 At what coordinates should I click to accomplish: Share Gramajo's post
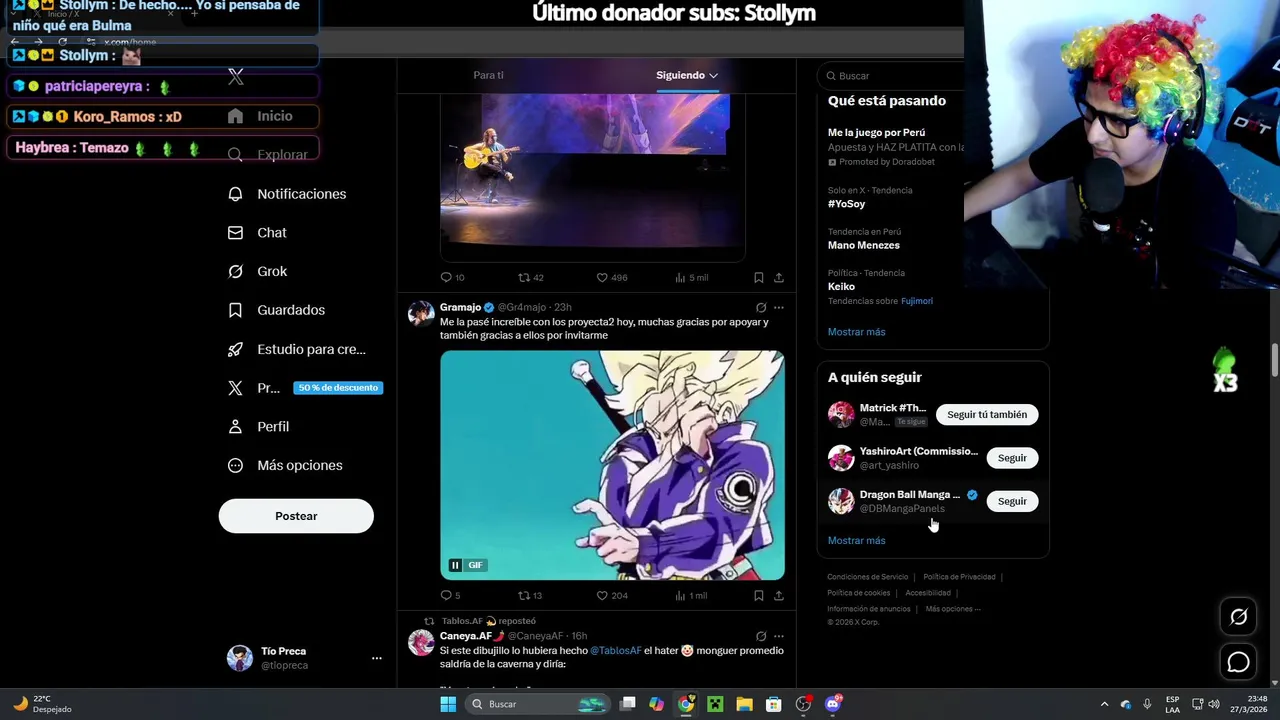click(x=779, y=595)
